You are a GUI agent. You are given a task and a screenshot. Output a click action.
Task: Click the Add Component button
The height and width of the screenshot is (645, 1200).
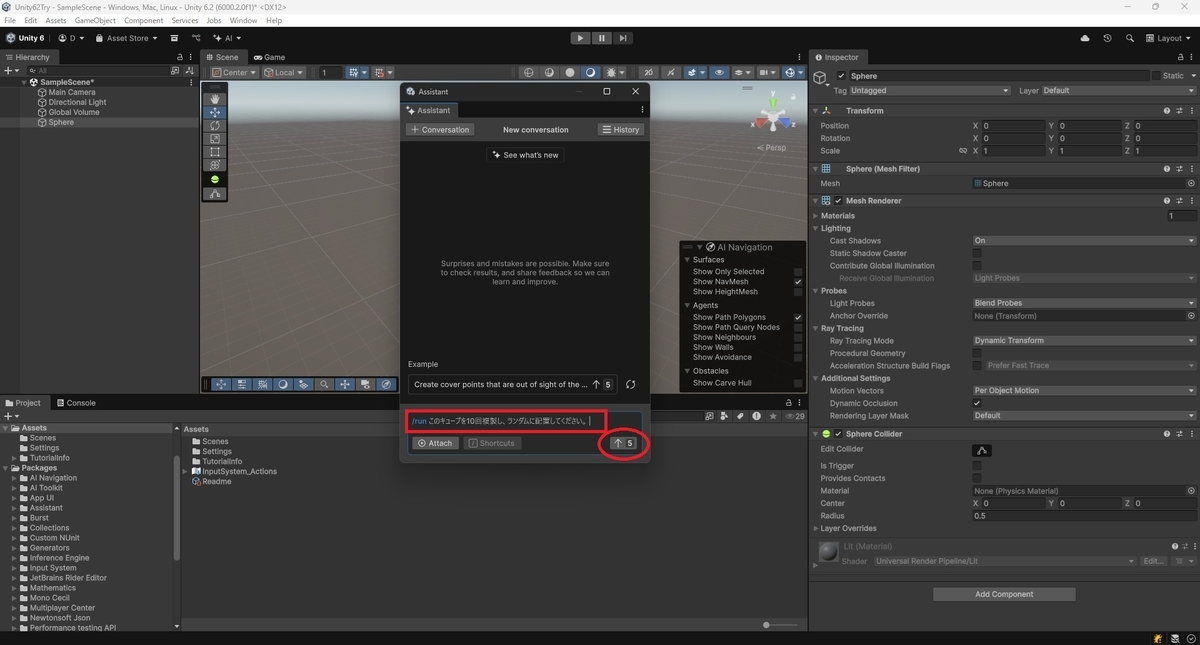1004,594
